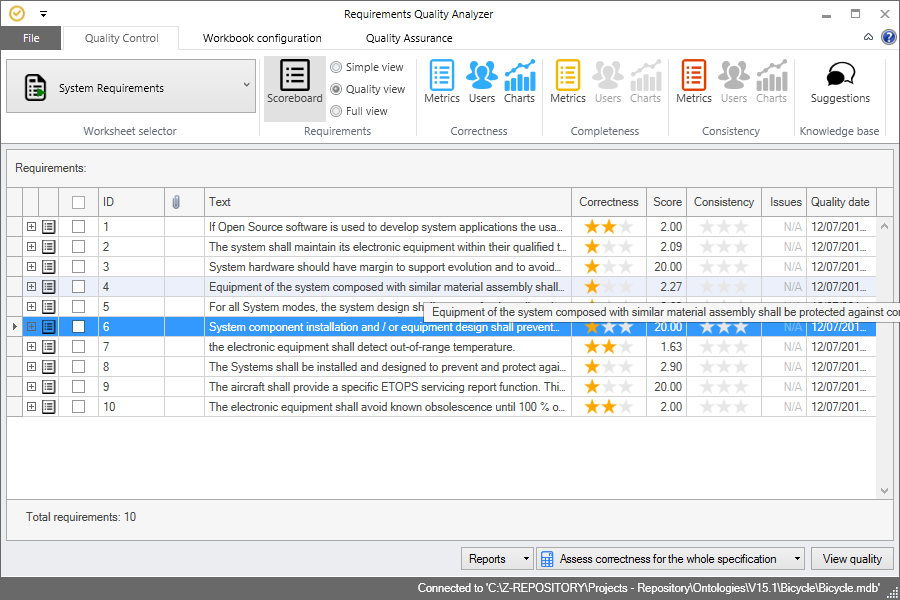Viewport: 900px width, 600px height.
Task: Check the checkbox for requirement 1
Action: point(79,227)
